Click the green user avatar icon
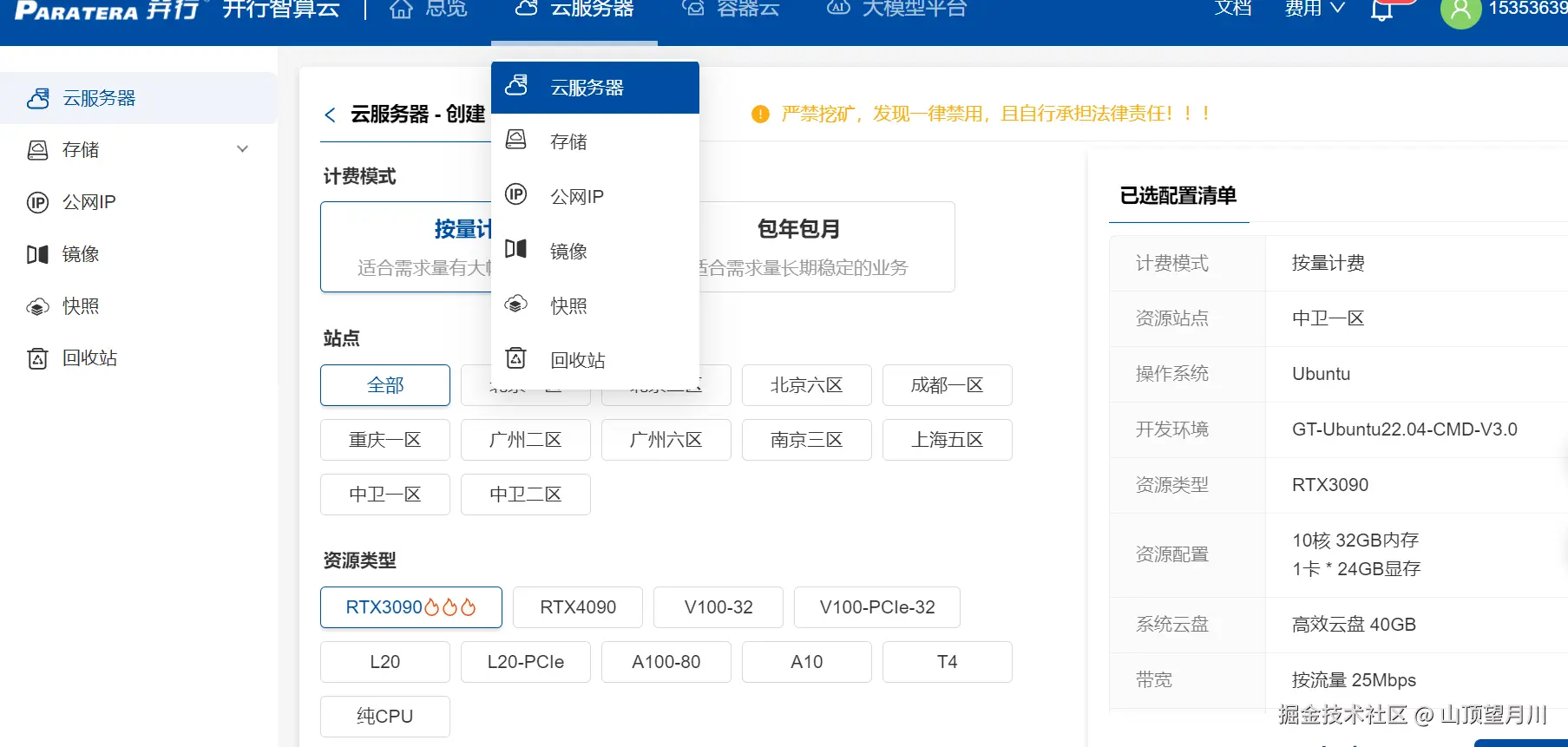 (1460, 10)
